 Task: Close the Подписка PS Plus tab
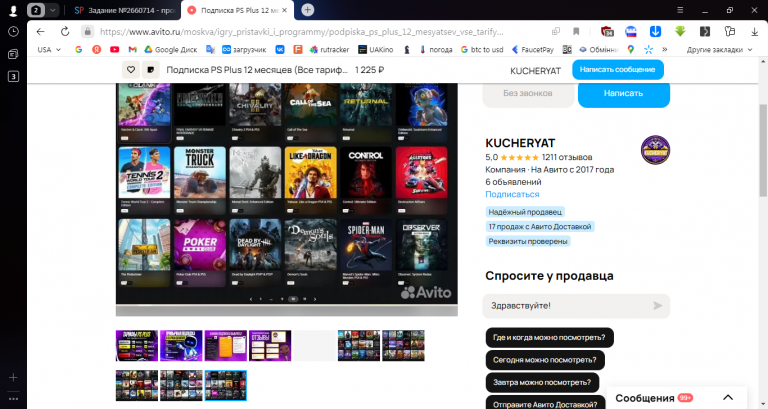285,10
